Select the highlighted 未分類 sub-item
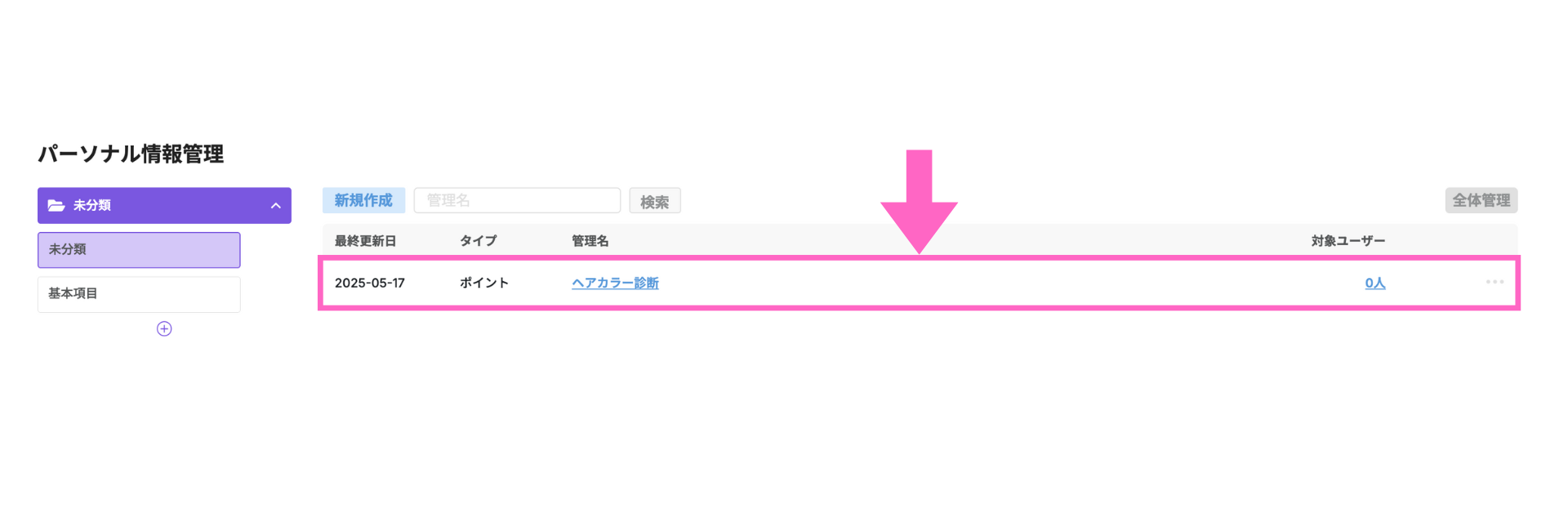1568x523 pixels. 139,250
